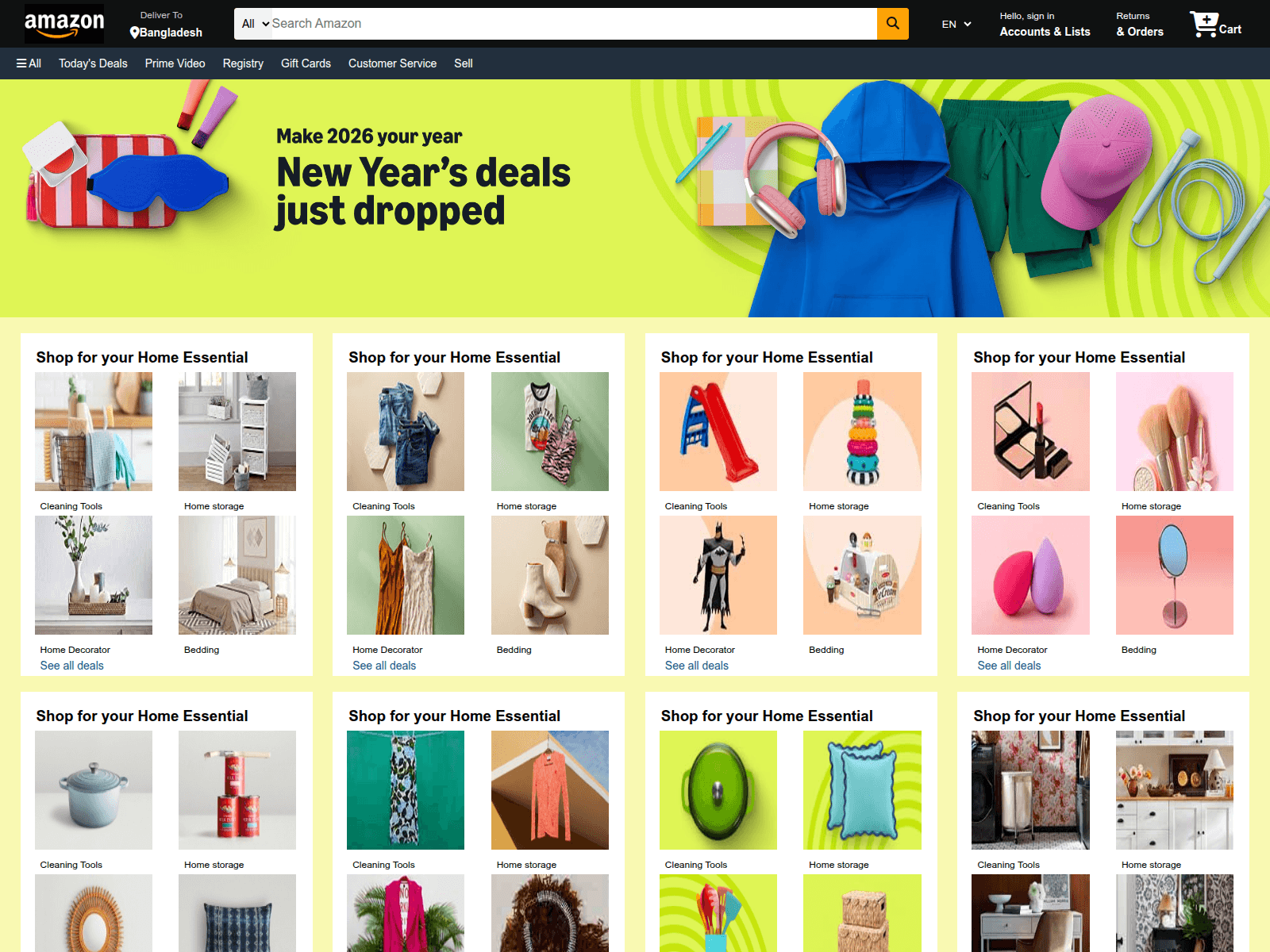This screenshot has height=952, width=1270.
Task: Open Today's Deals in navigation bar
Action: pyautogui.click(x=93, y=63)
